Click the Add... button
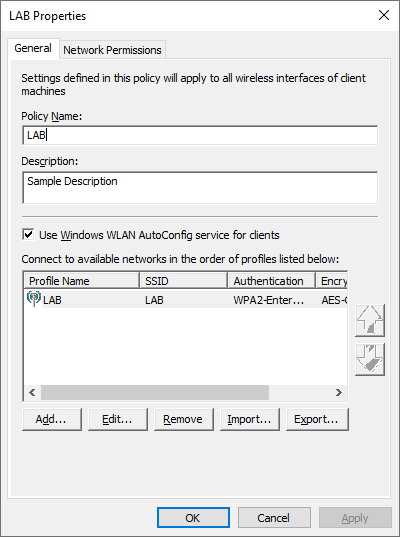The height and width of the screenshot is (537, 400). click(x=52, y=419)
